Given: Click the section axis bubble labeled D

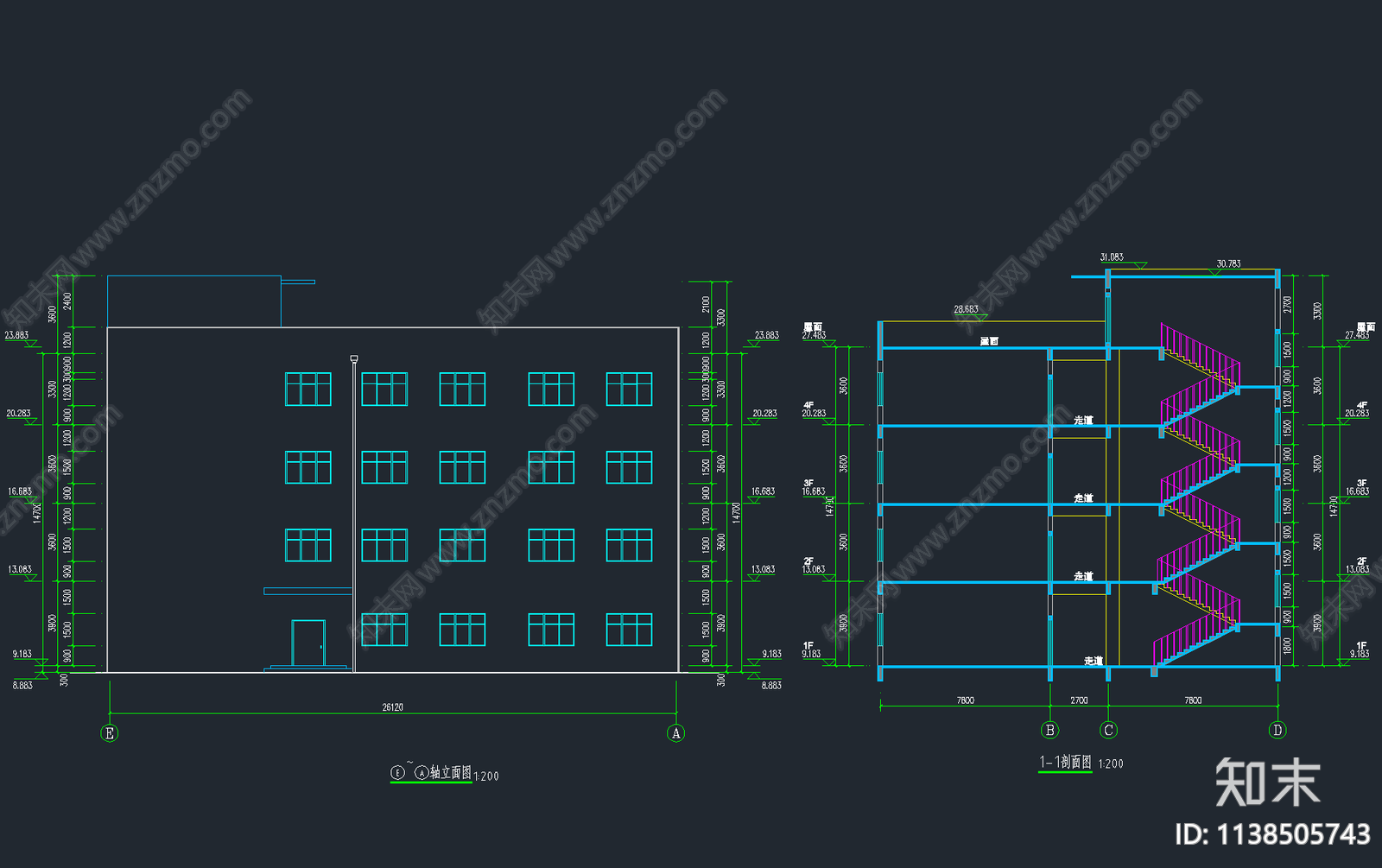Looking at the screenshot, I should 1277,730.
